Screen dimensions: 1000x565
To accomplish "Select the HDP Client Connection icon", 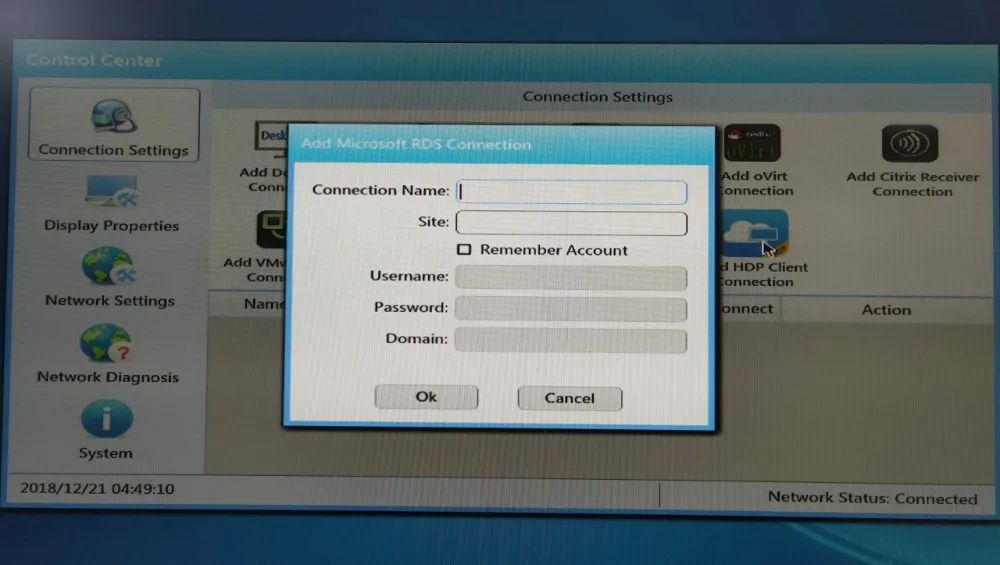I will click(x=754, y=233).
